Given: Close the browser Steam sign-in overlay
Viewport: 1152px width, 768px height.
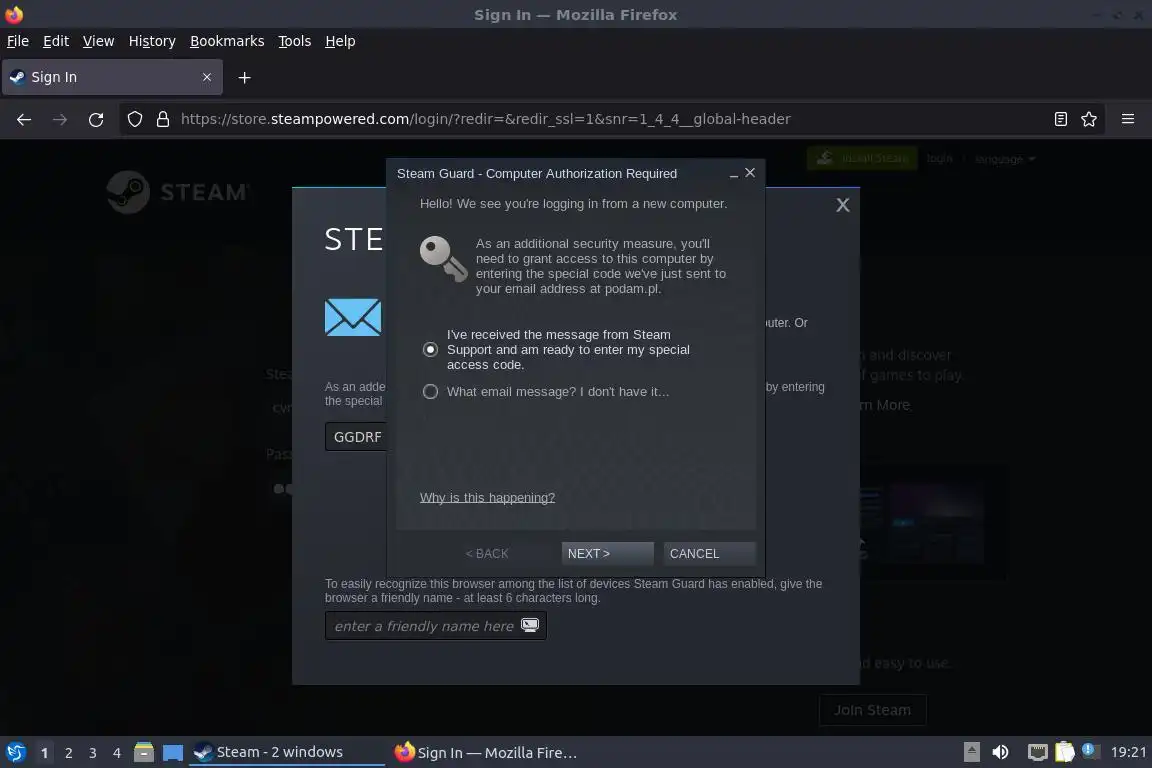Looking at the screenshot, I should [843, 205].
